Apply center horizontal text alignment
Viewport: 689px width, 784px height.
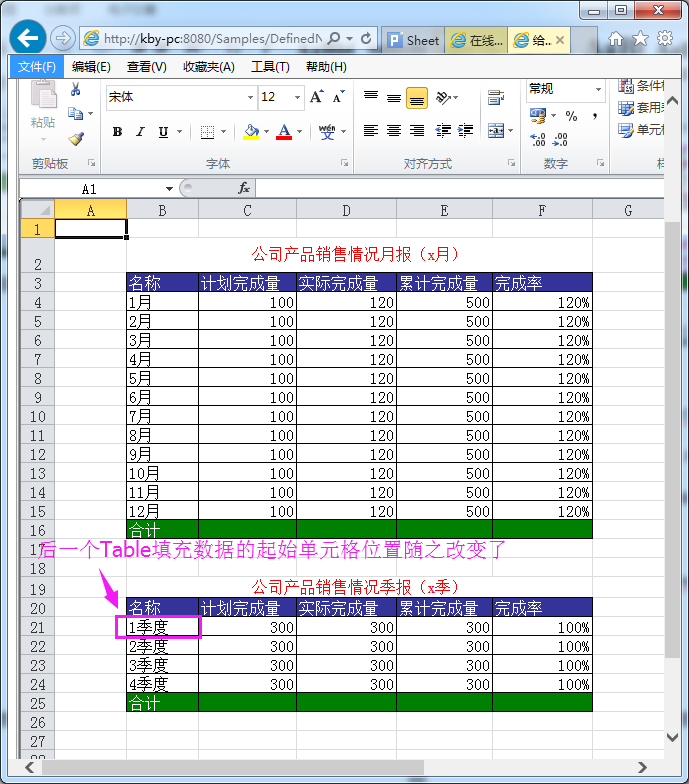click(394, 131)
